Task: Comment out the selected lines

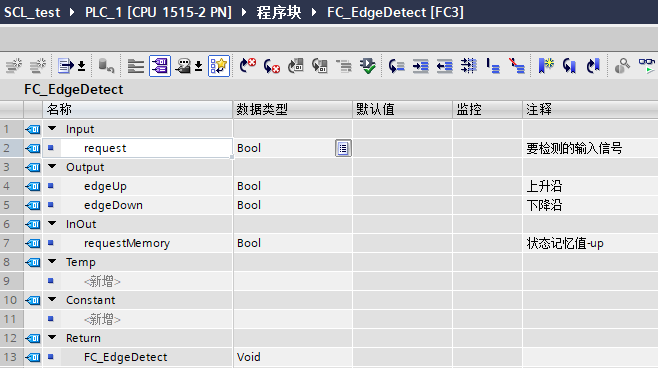Action: [493, 66]
